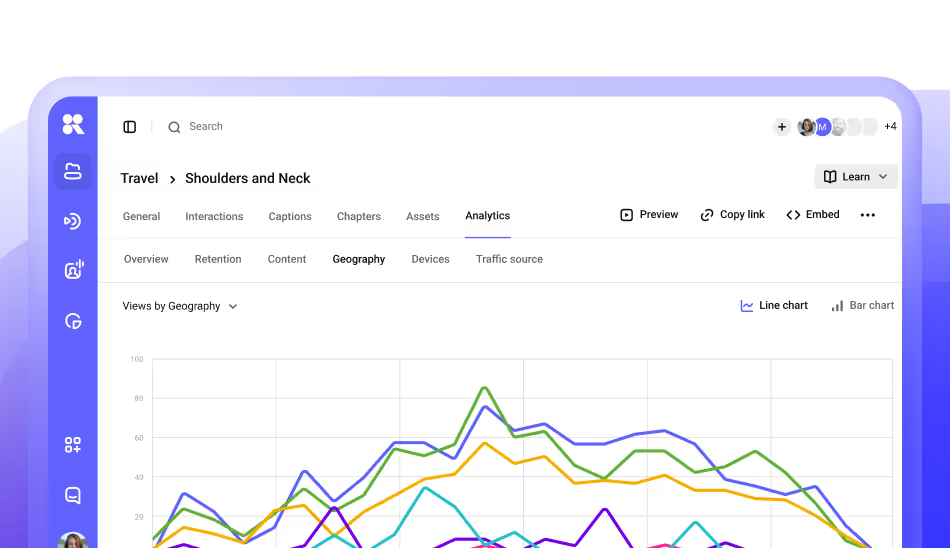Open the Traffic source sub-tab
Viewport: 950px width, 548px height.
[x=509, y=259]
